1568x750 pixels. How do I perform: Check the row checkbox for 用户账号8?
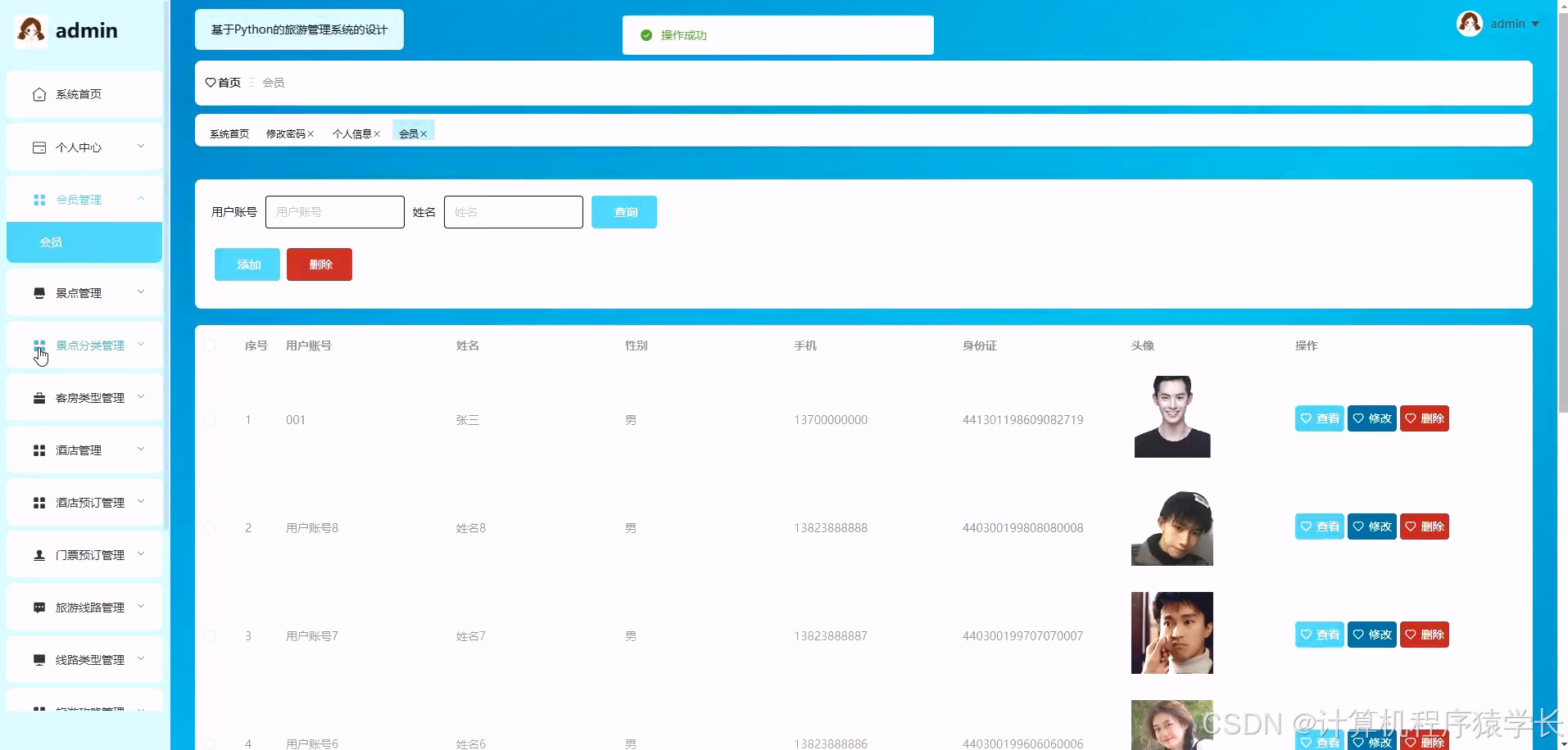point(210,528)
